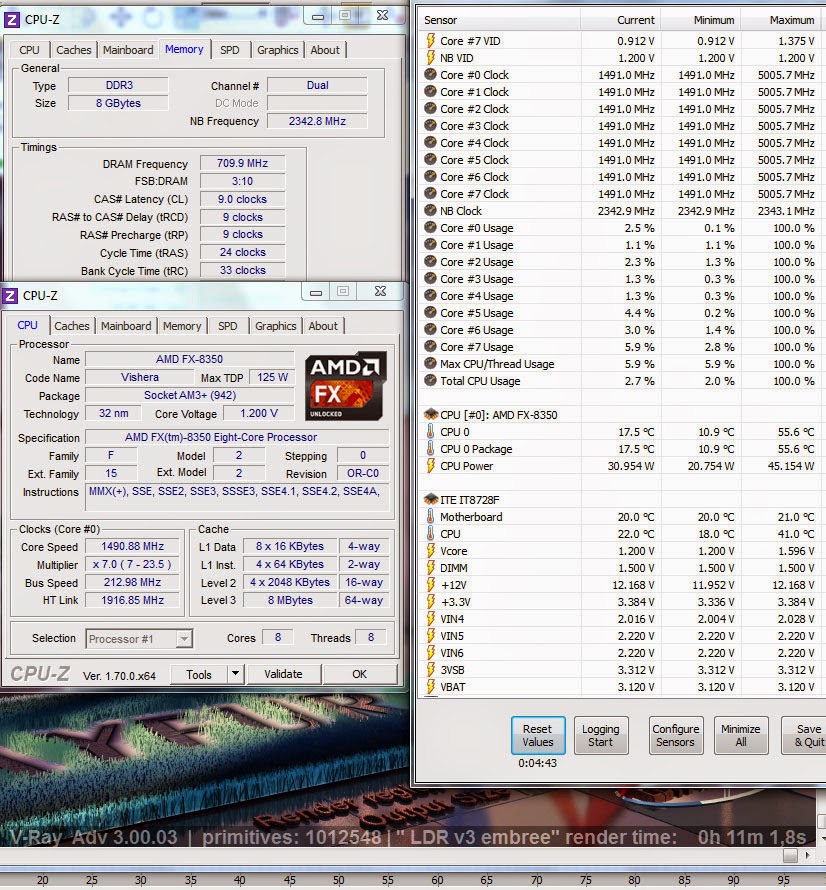Screen dimensions: 826x890
Task: Click the thermometer icon beside CPU 0 Package
Action: click(430, 448)
